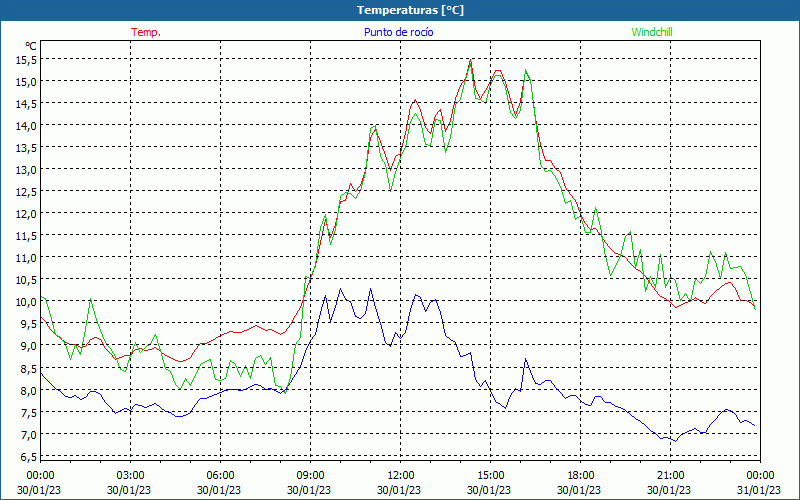Click the 'Temperaturas [°C]' chart title
The width and height of the screenshot is (800, 500).
tap(410, 10)
